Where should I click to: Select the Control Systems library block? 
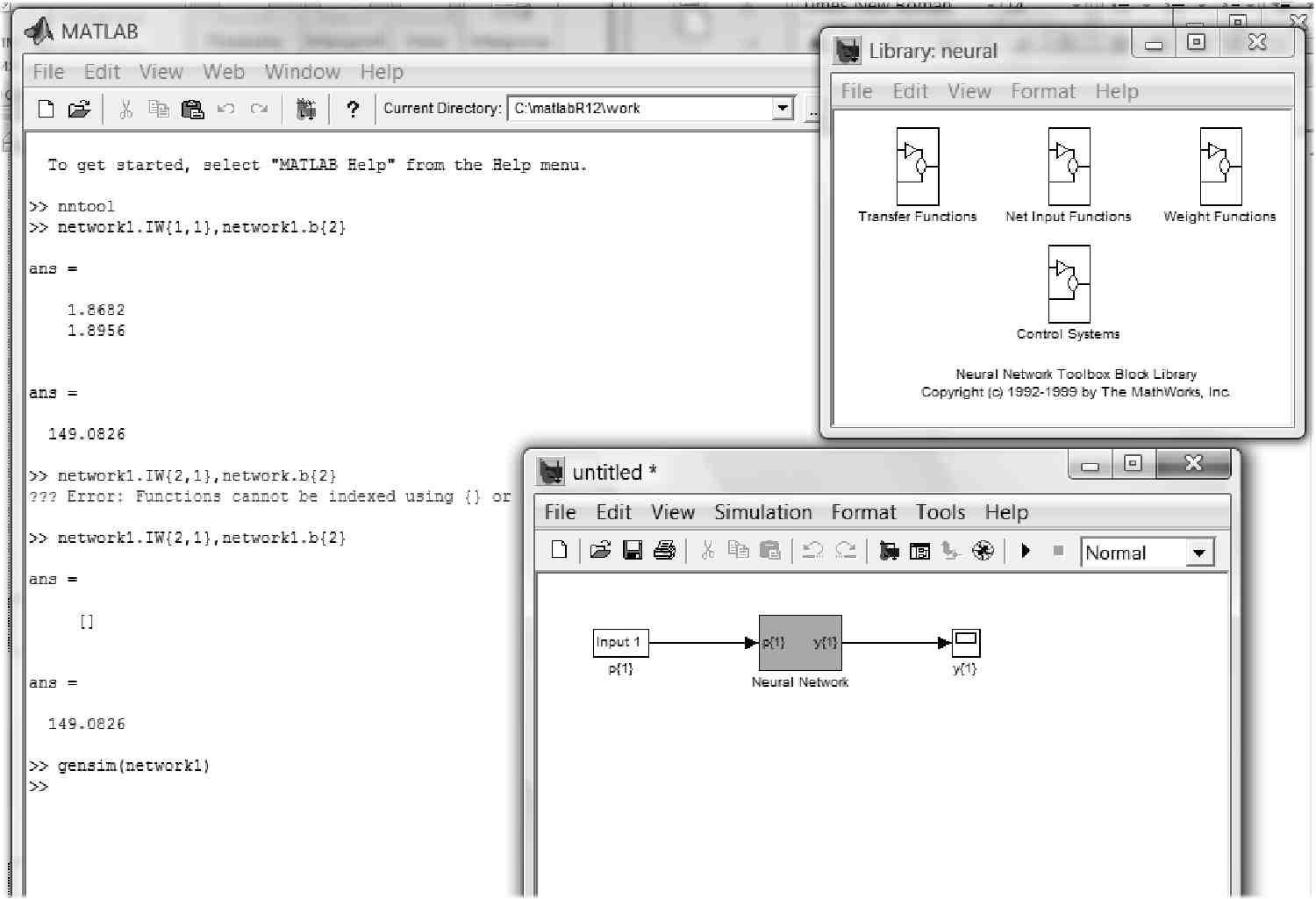[1069, 284]
